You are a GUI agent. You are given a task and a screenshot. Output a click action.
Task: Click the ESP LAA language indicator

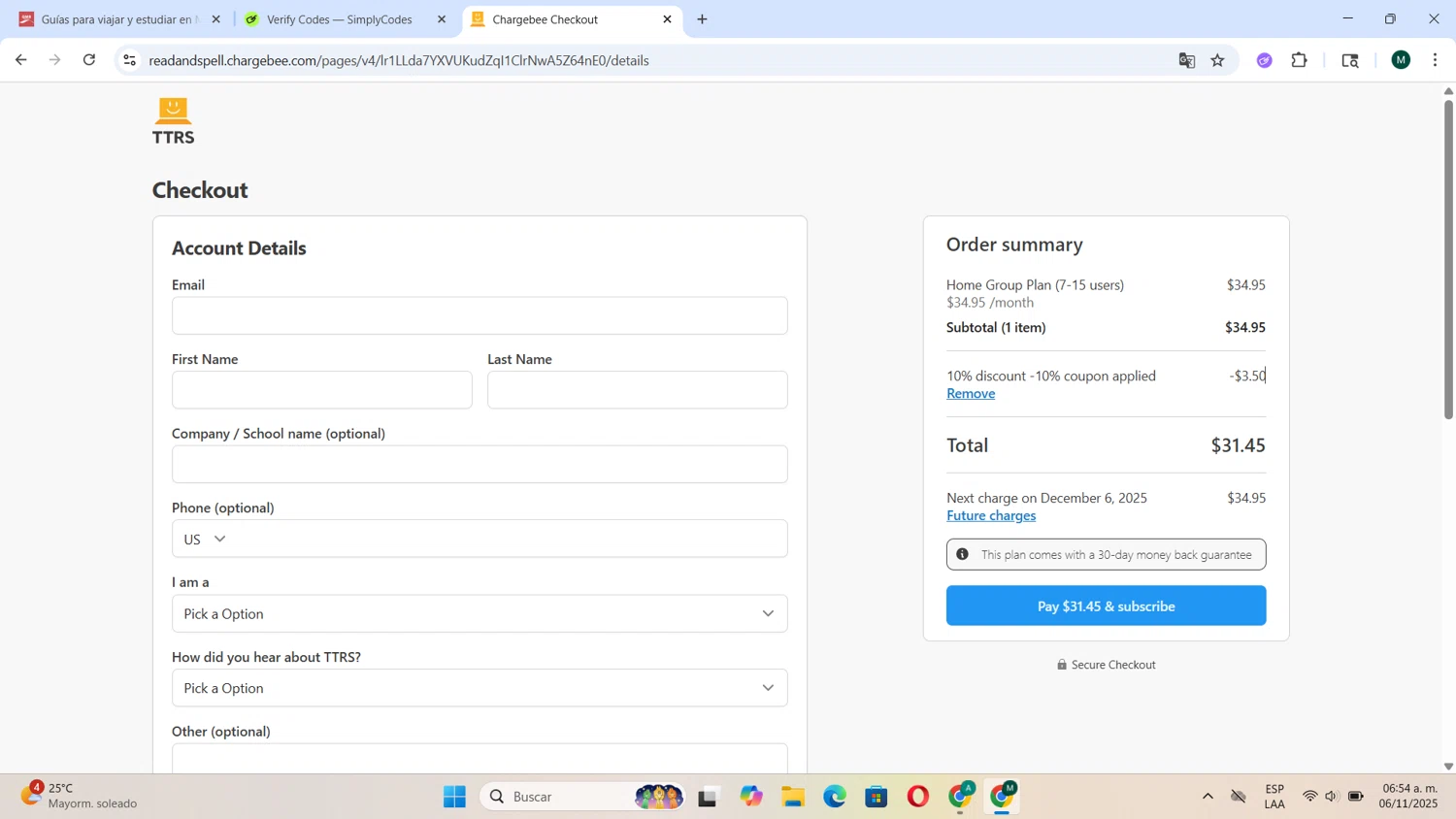click(x=1274, y=797)
